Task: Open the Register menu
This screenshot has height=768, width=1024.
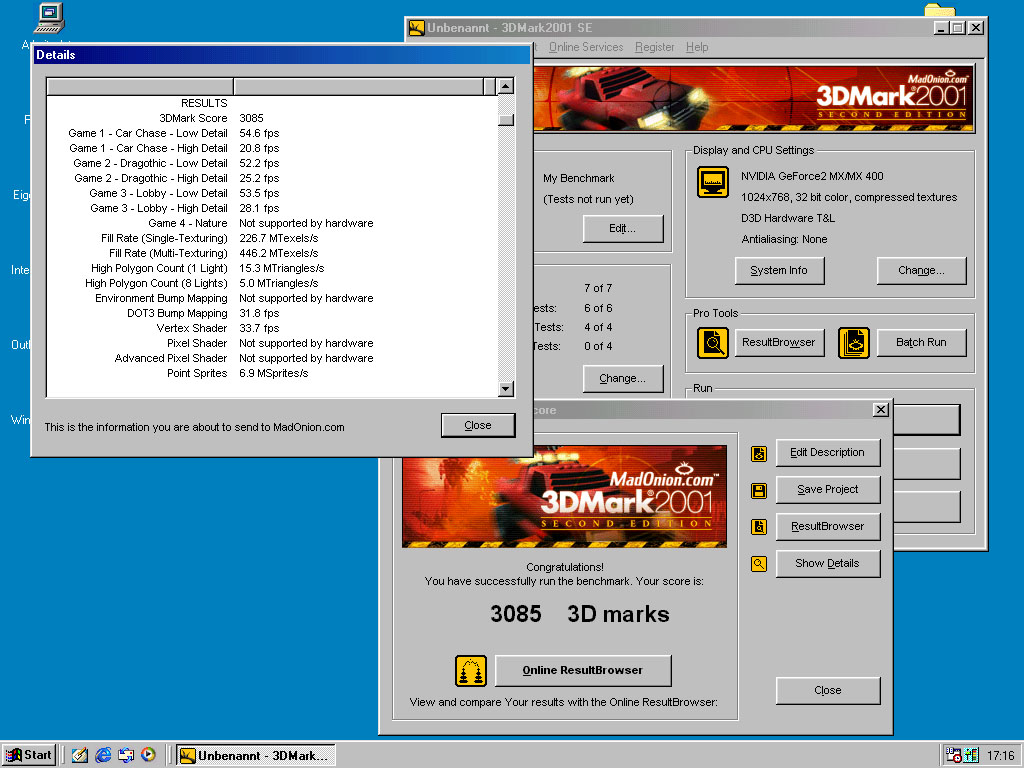Action: coord(654,47)
